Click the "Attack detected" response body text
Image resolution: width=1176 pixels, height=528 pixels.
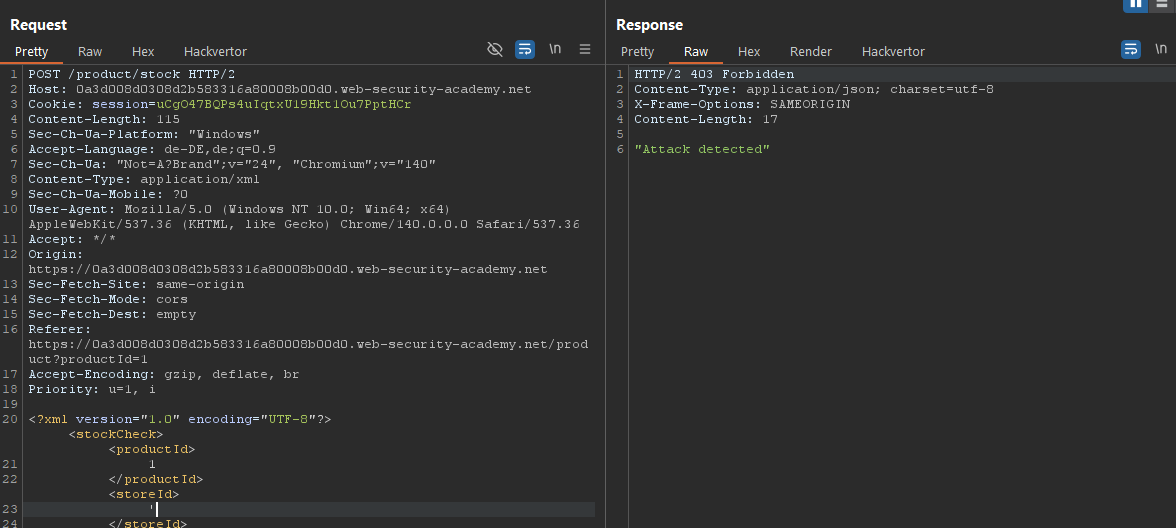pos(702,149)
